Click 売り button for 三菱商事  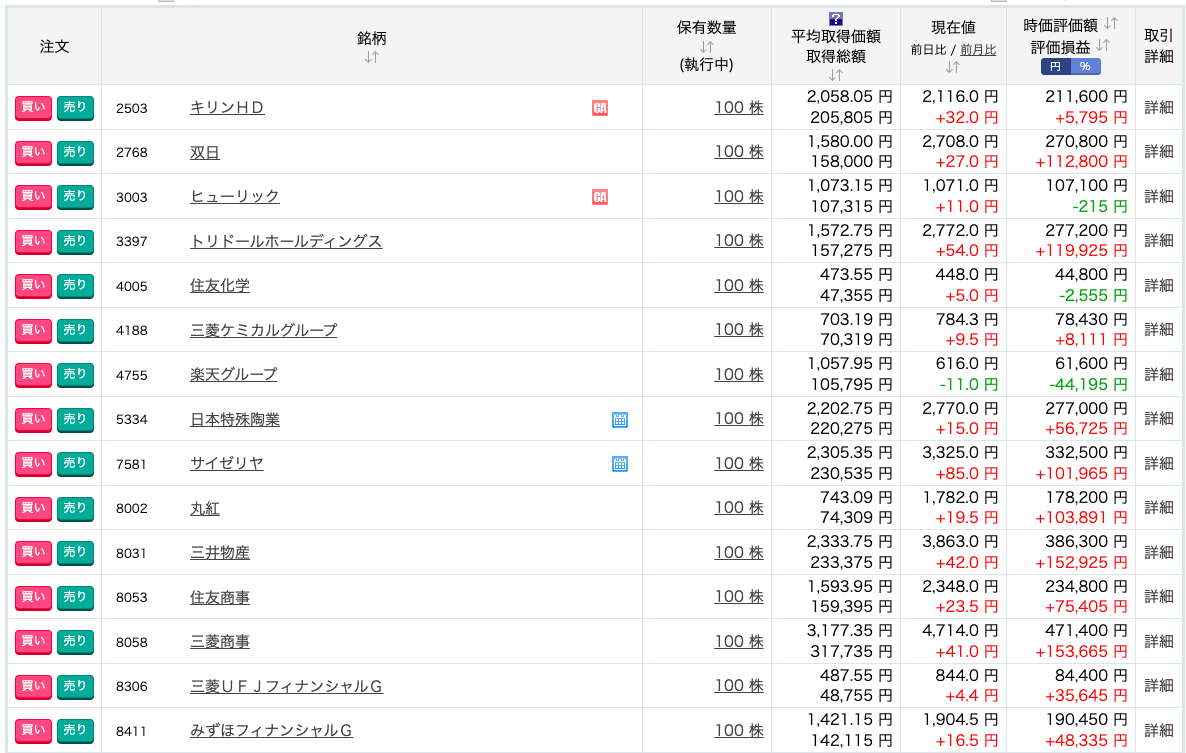point(75,642)
